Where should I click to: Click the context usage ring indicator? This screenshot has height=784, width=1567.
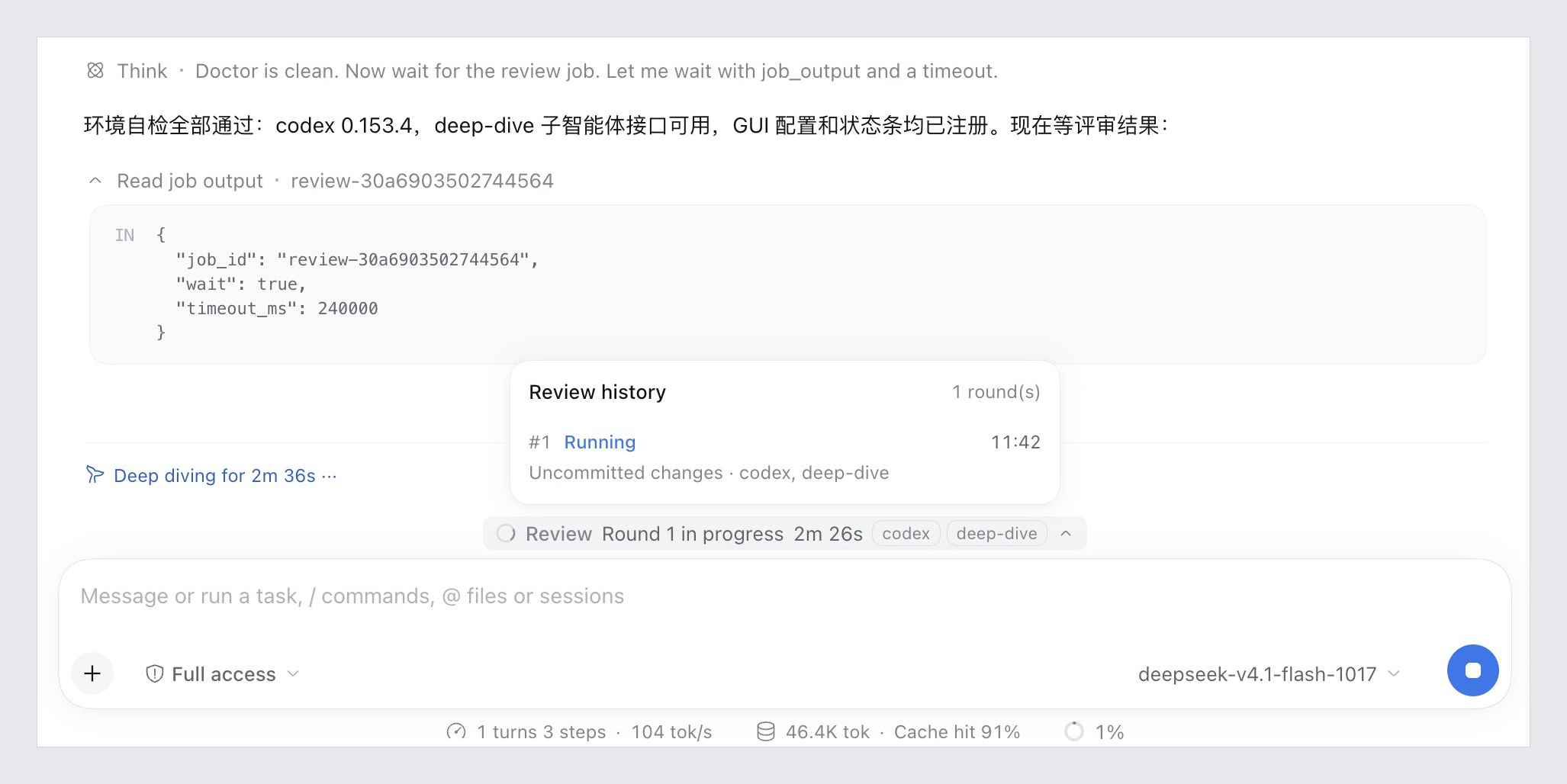tap(1073, 732)
